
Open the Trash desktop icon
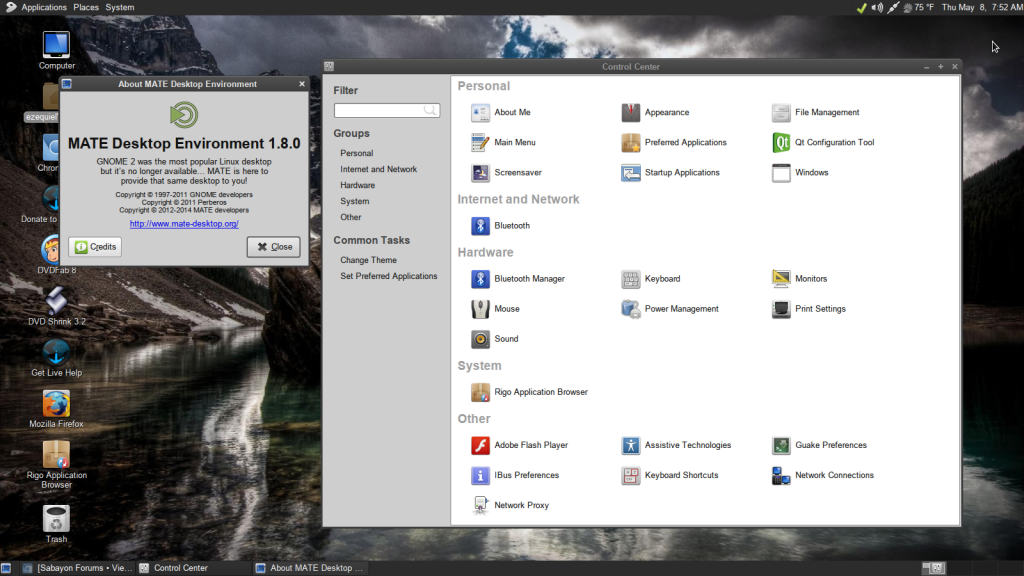[x=56, y=519]
